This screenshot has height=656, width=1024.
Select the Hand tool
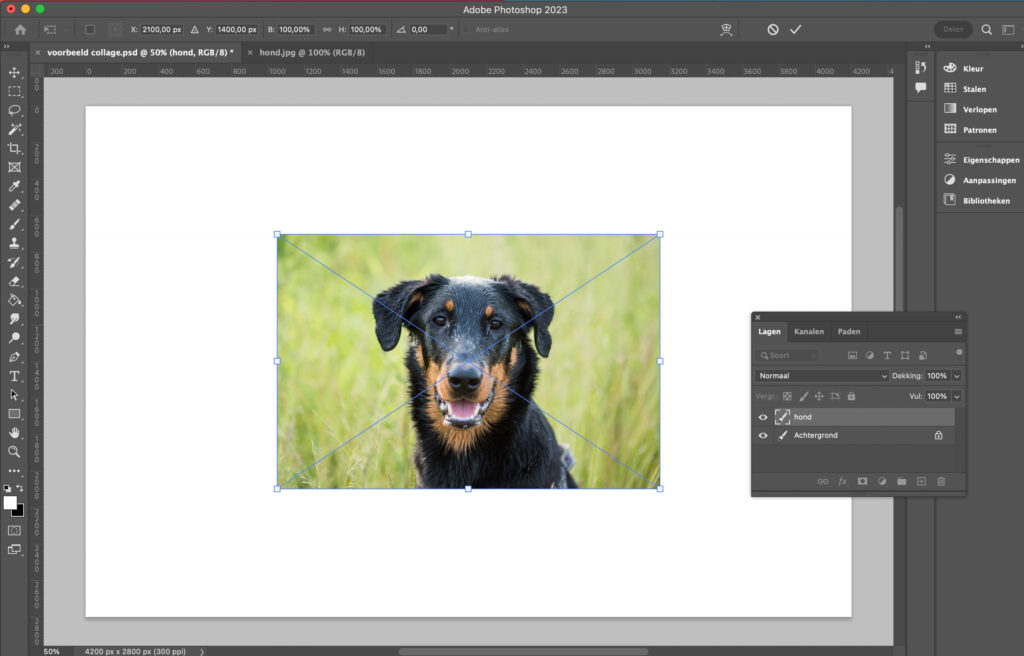14,433
